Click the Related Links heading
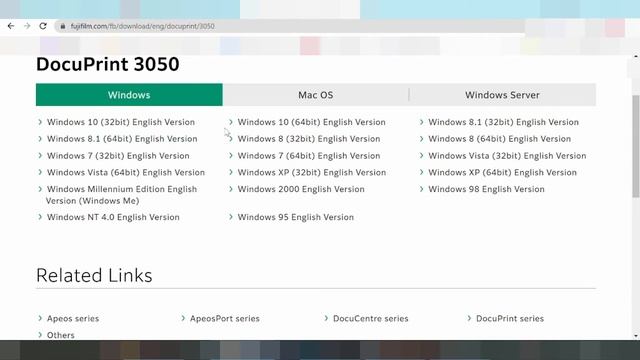Screen dimensions: 640x360 (94, 276)
